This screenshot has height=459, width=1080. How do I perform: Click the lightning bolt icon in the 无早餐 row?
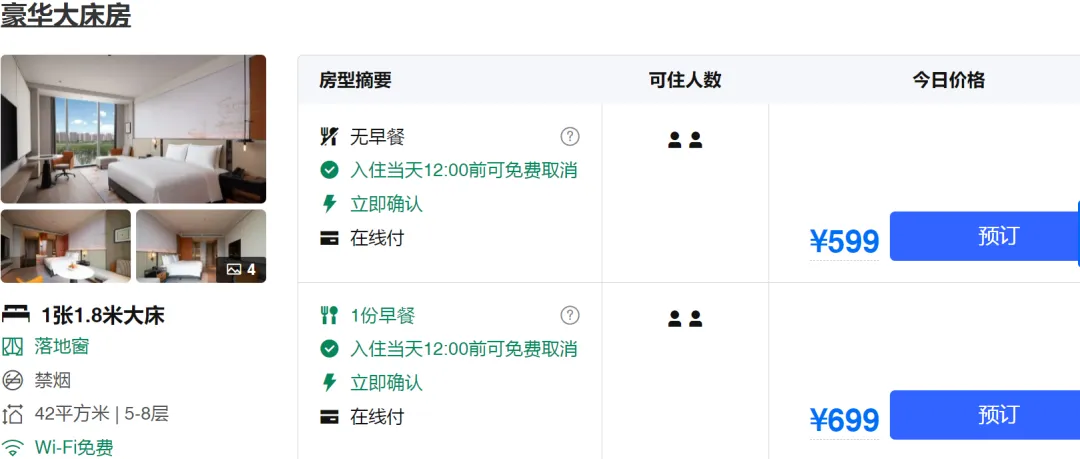pos(329,203)
